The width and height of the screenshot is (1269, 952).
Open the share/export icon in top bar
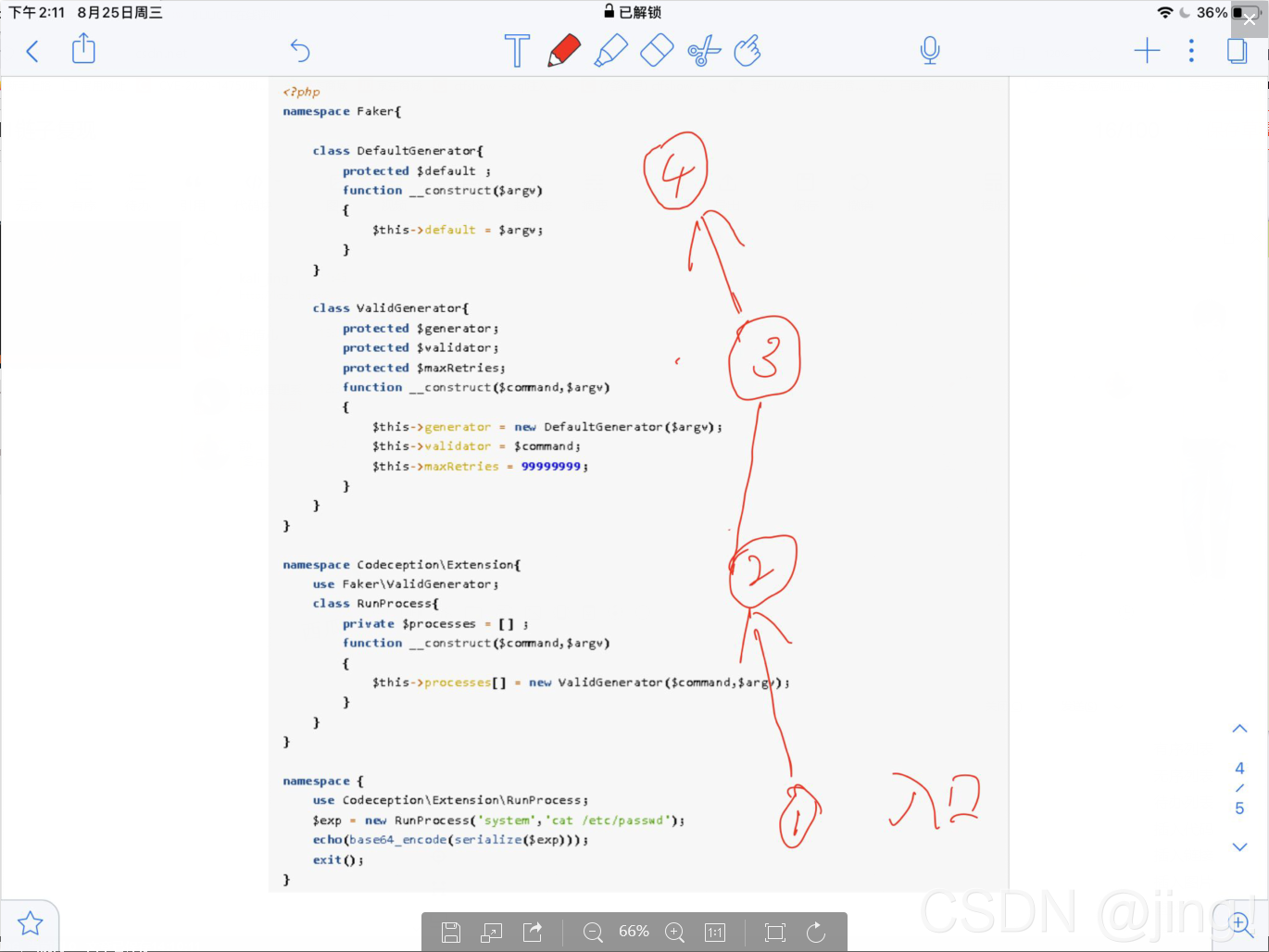tap(83, 49)
